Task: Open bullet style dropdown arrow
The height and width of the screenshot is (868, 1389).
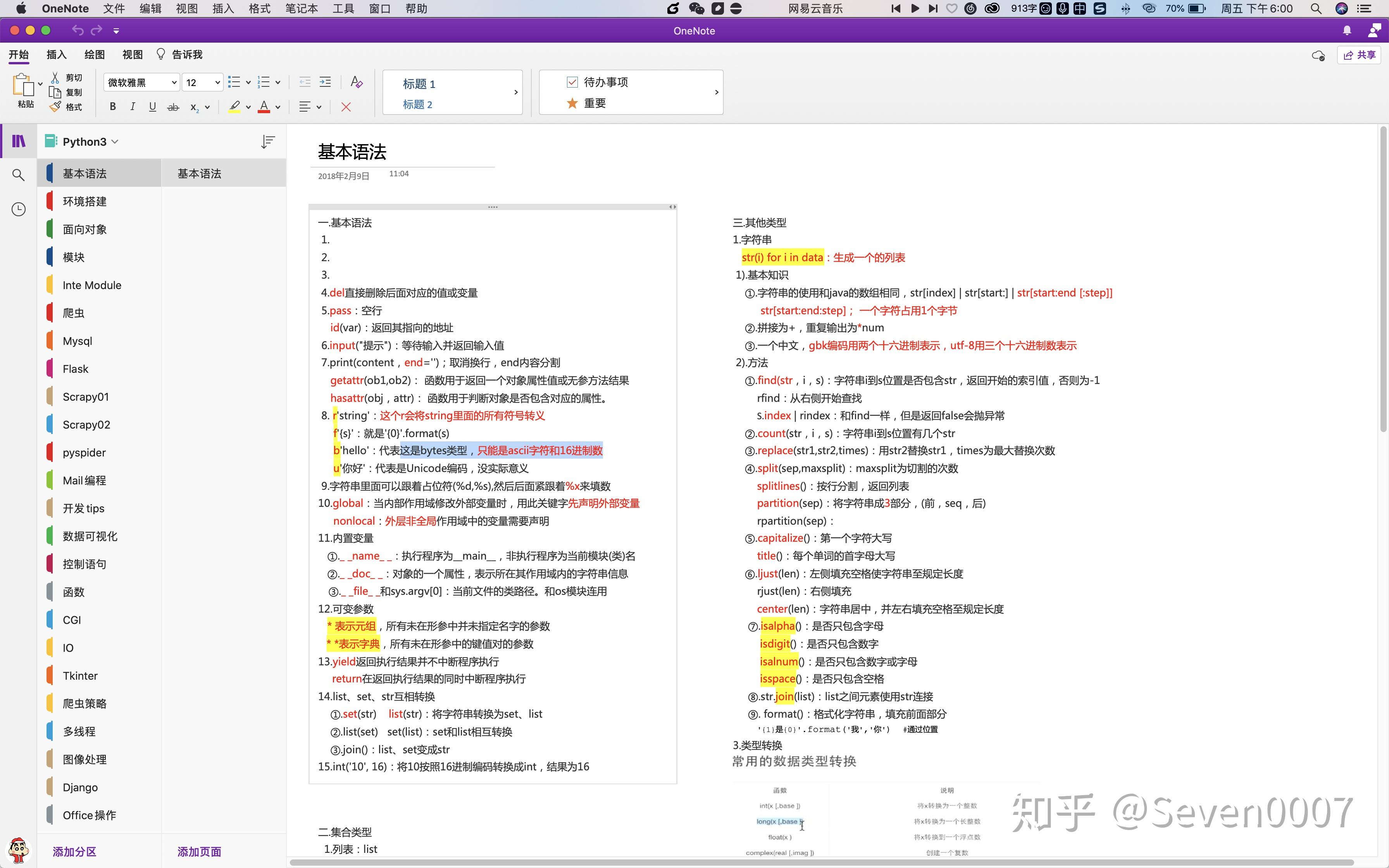Action: click(248, 83)
